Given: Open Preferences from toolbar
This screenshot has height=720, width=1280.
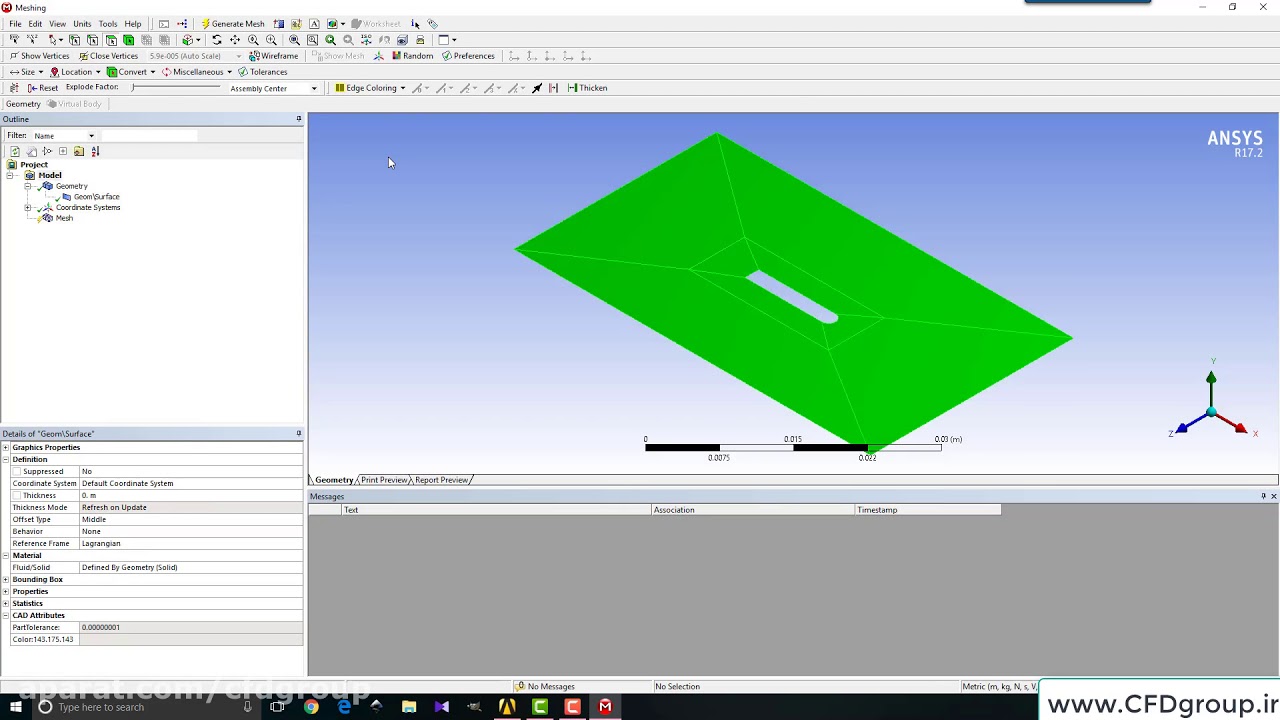Looking at the screenshot, I should coord(468,56).
